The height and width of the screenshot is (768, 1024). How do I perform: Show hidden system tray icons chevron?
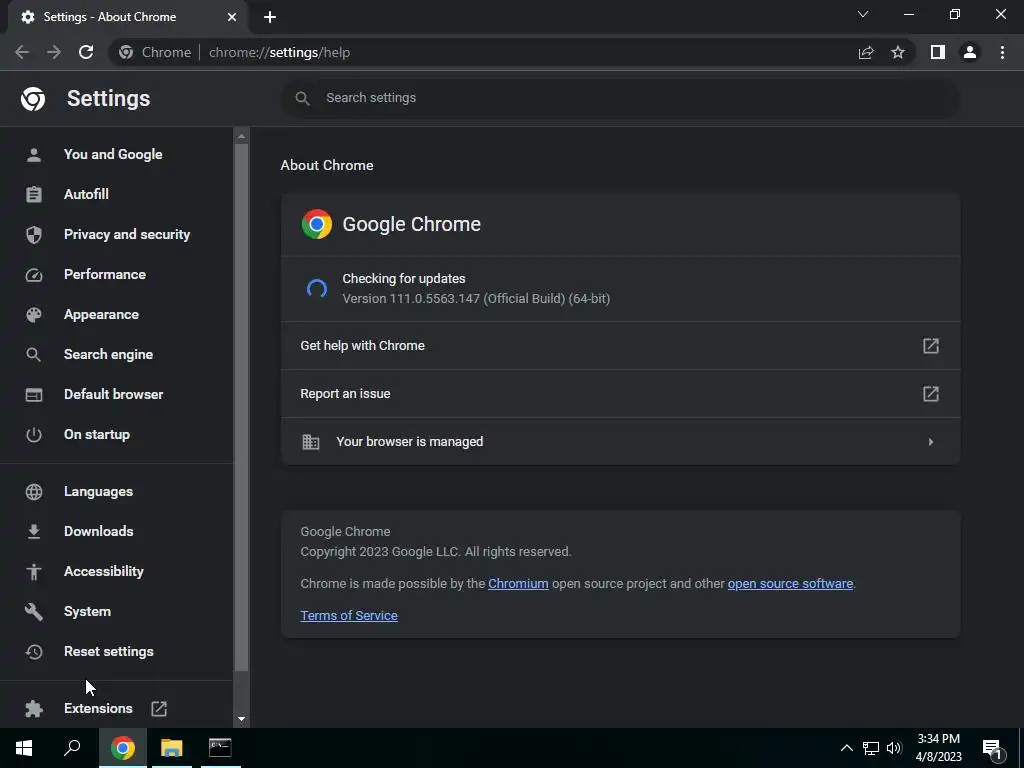(846, 748)
